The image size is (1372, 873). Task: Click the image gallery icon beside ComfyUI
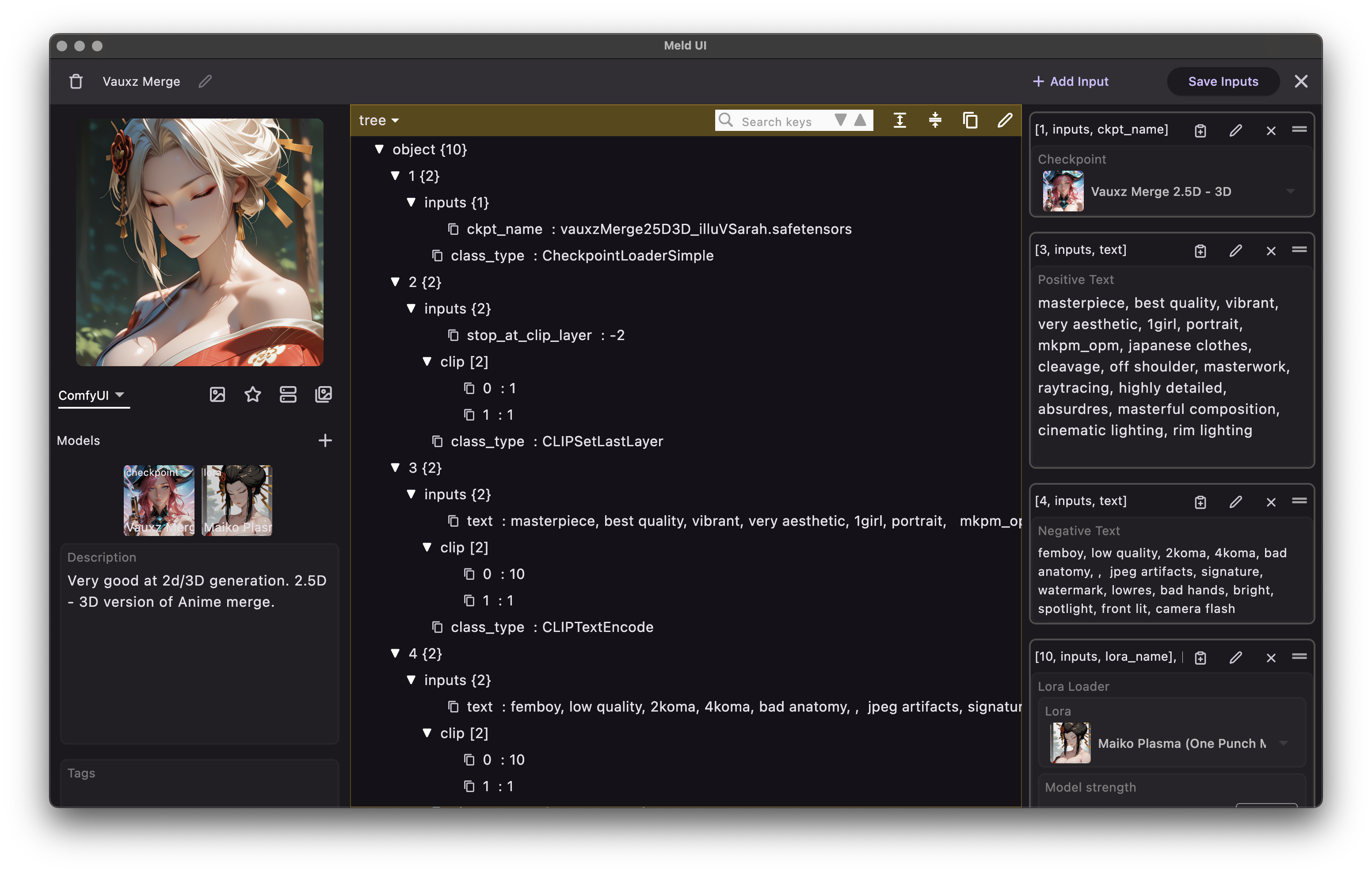pyautogui.click(x=324, y=394)
